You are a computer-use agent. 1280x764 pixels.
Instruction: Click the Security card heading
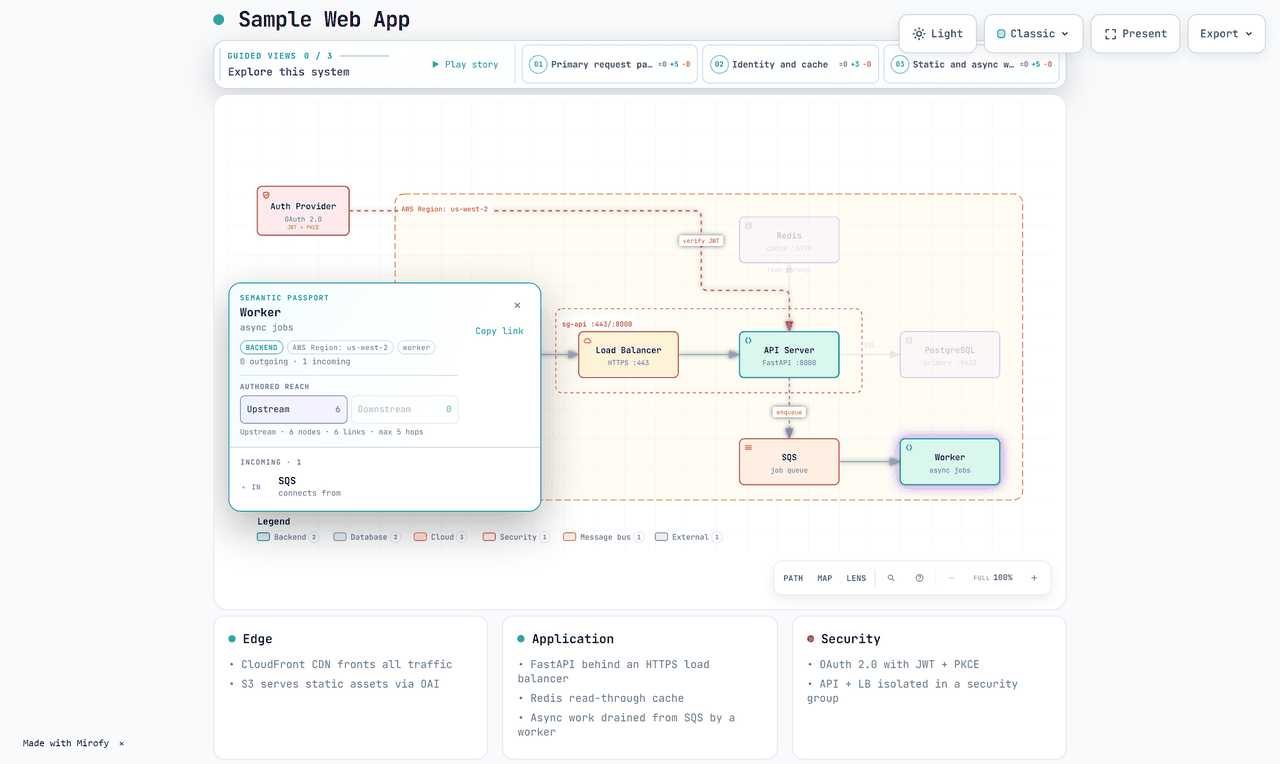pos(851,639)
